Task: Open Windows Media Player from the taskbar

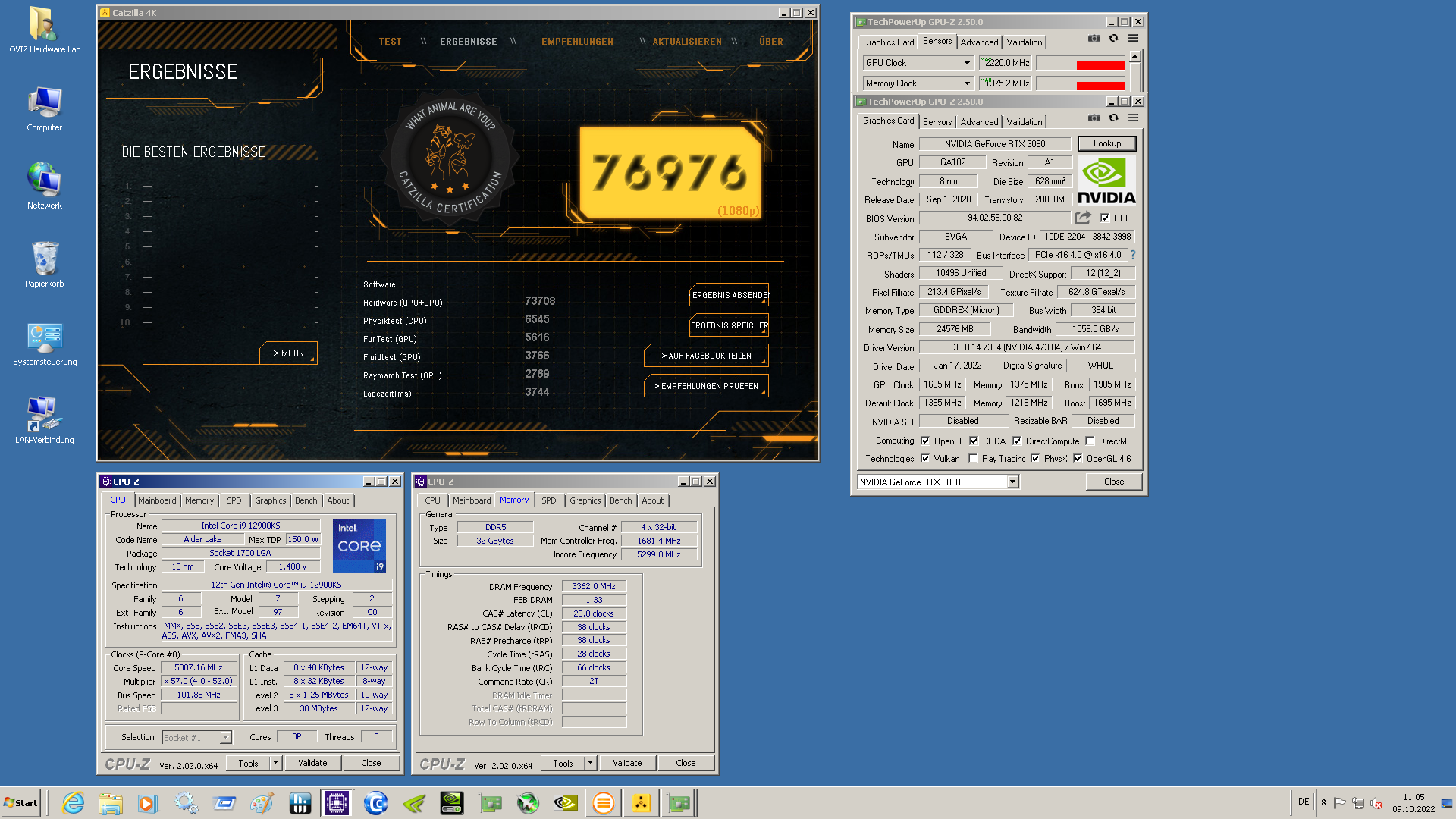Action: pyautogui.click(x=148, y=802)
